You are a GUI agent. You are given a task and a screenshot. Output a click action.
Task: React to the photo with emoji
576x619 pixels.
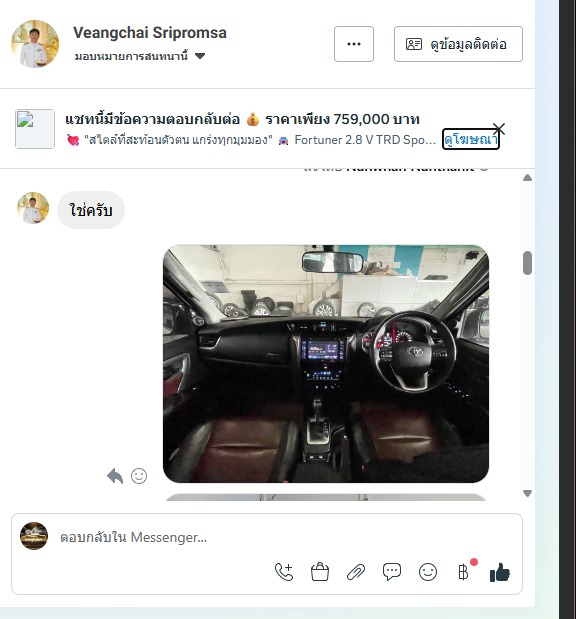pyautogui.click(x=139, y=476)
